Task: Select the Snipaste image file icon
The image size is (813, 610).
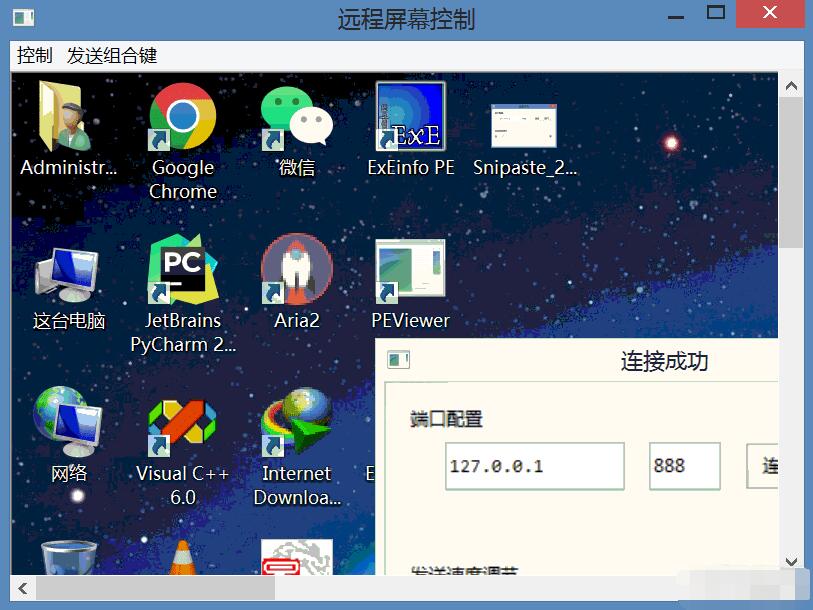Action: pos(524,125)
